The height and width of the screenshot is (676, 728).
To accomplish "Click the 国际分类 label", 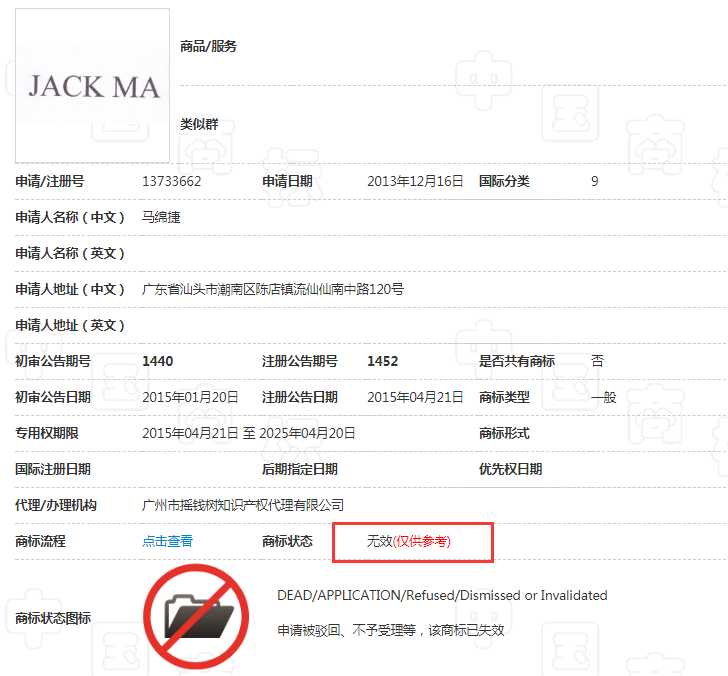I will tap(504, 181).
